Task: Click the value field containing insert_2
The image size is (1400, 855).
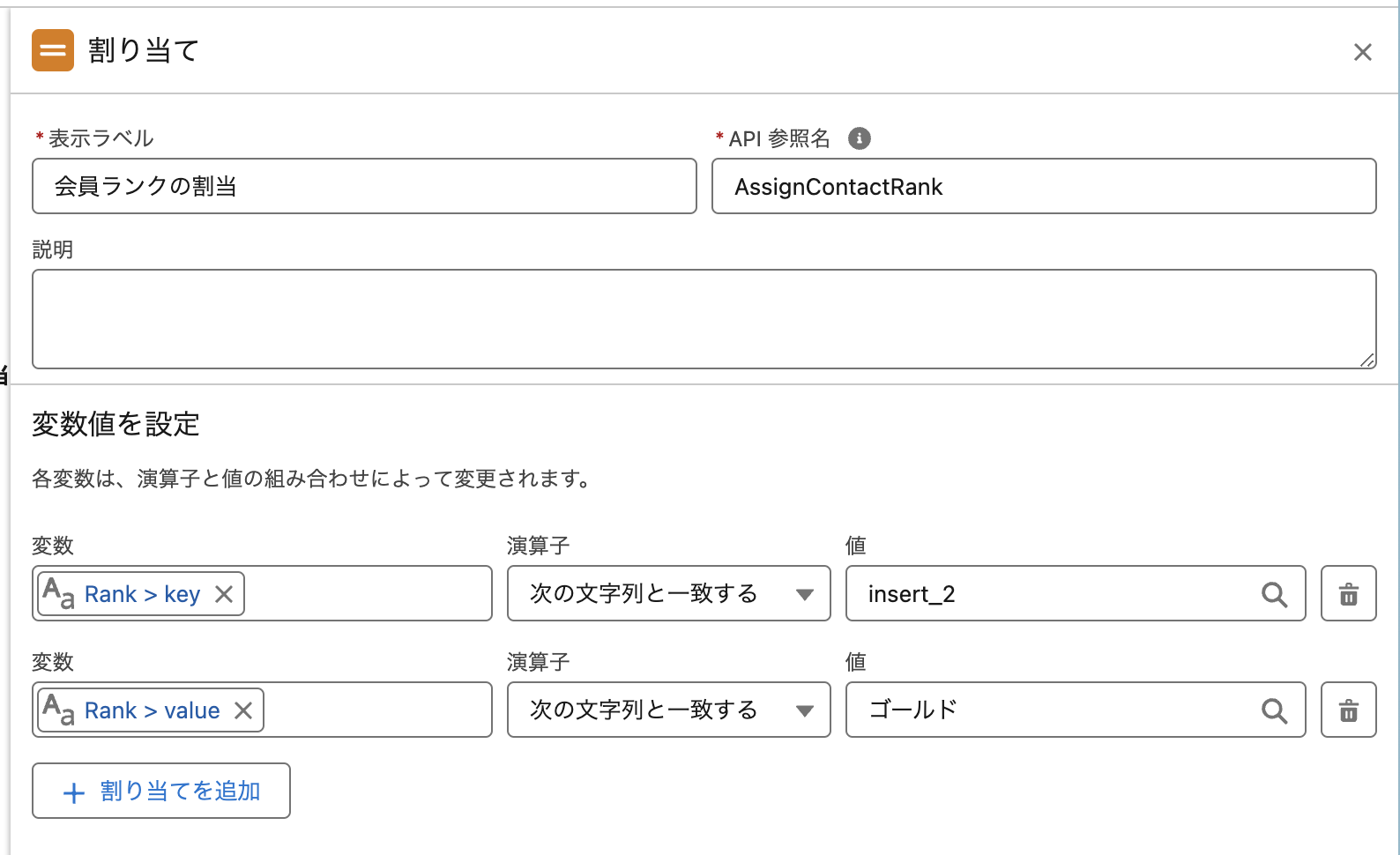Action: 1049,594
